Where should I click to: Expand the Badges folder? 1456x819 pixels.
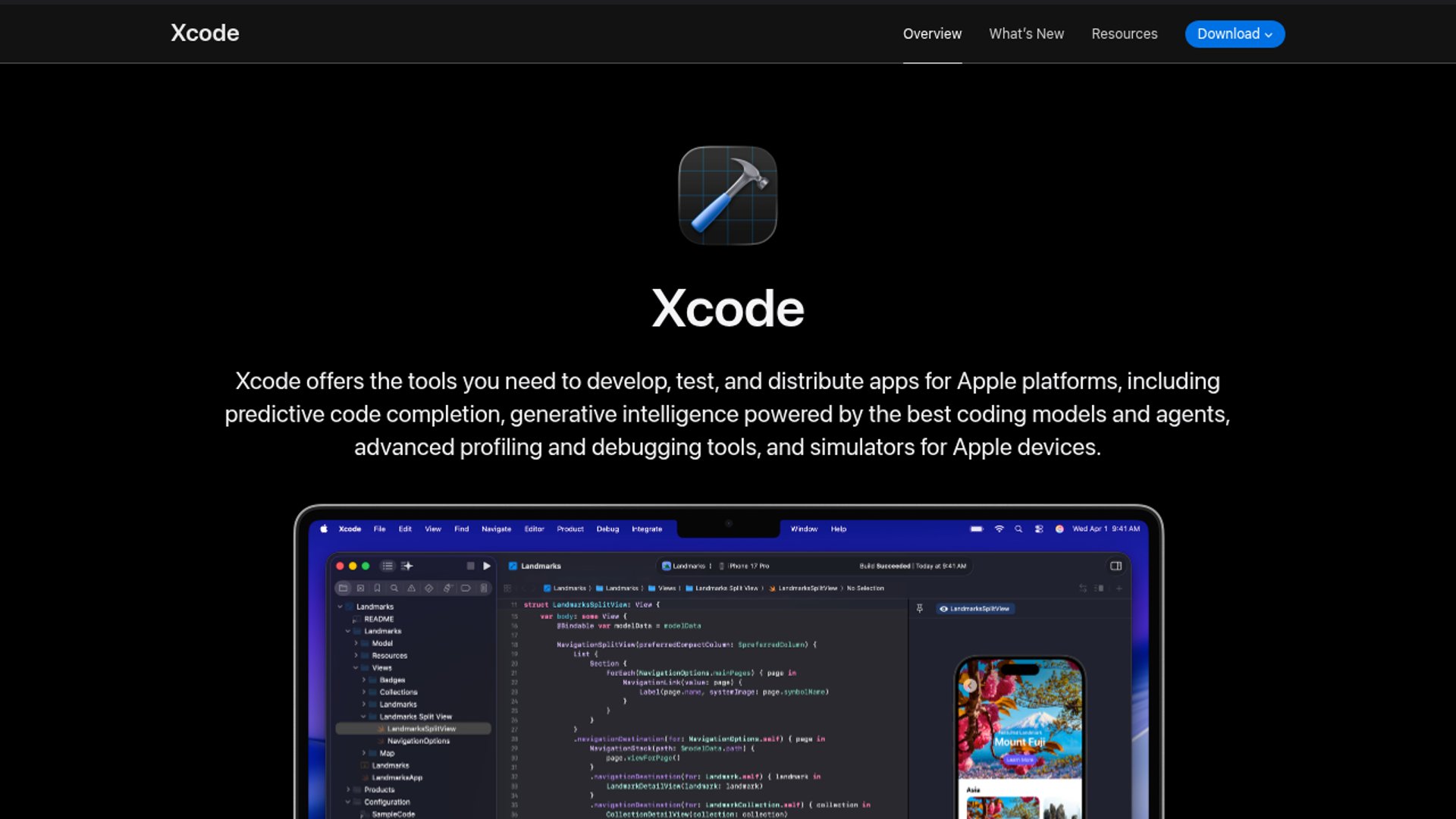(x=363, y=679)
